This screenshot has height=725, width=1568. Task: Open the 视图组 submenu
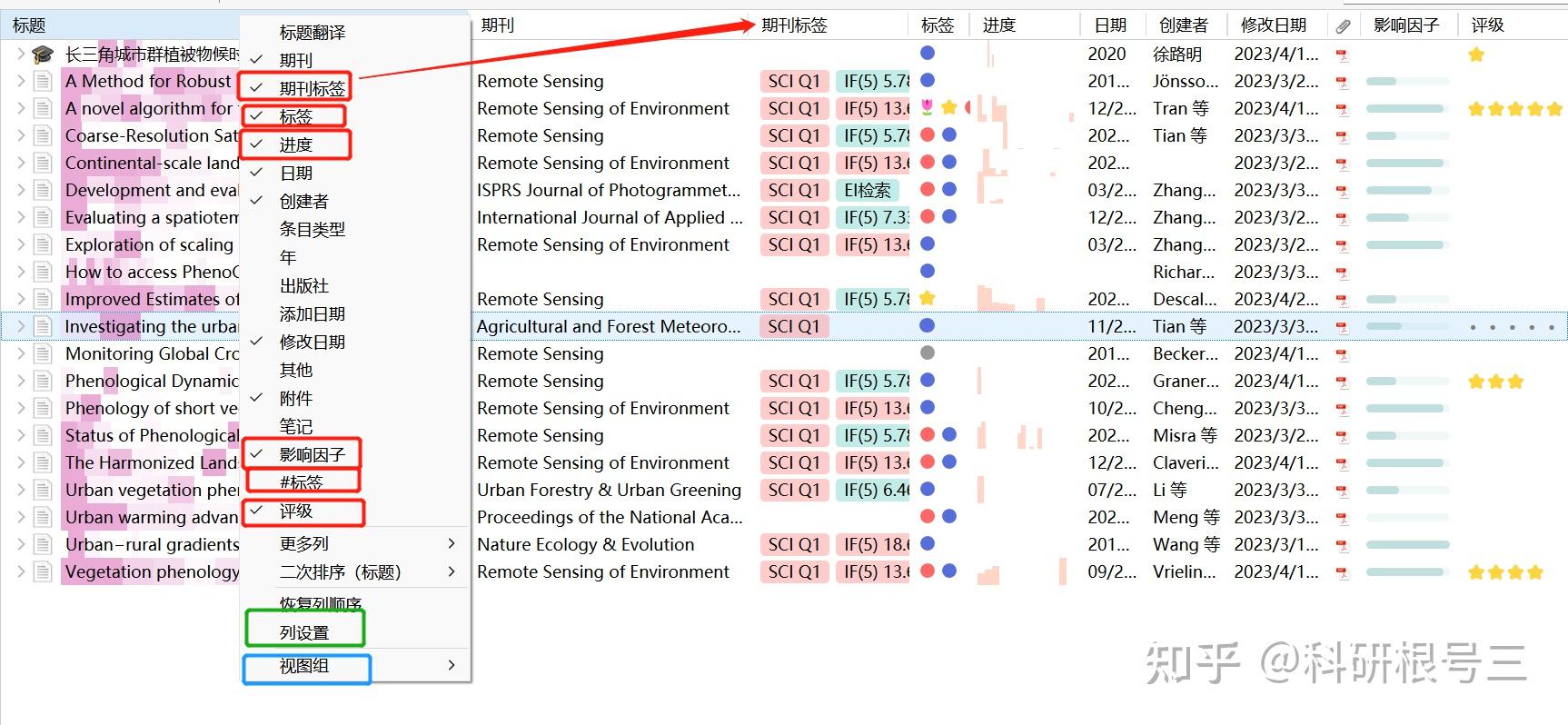(x=355, y=665)
